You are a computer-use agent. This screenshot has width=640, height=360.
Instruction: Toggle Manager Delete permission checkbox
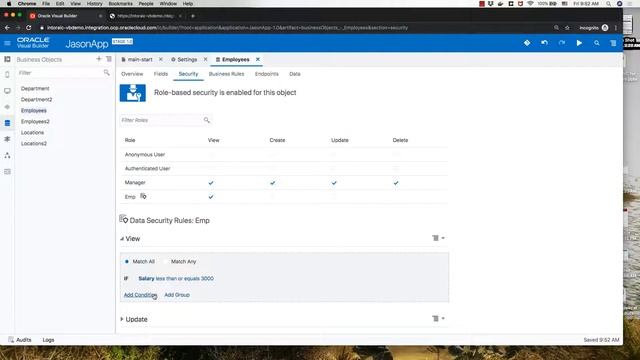point(396,183)
